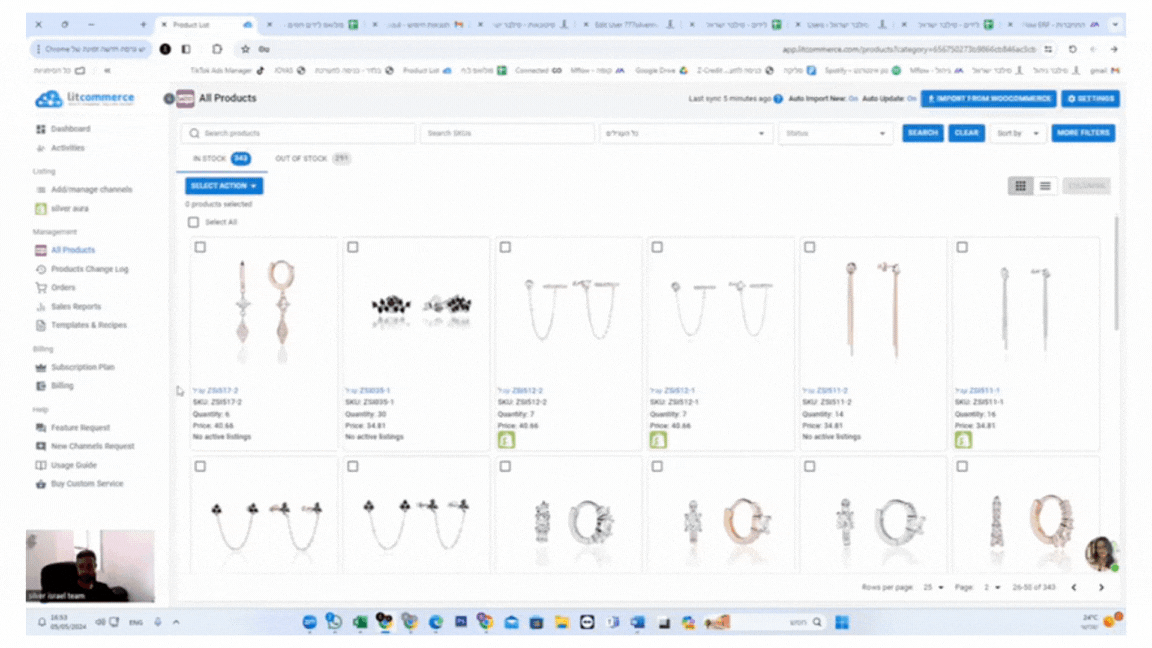Click Import from WooCommerce button
The width and height of the screenshot is (1152, 648).
click(x=988, y=99)
